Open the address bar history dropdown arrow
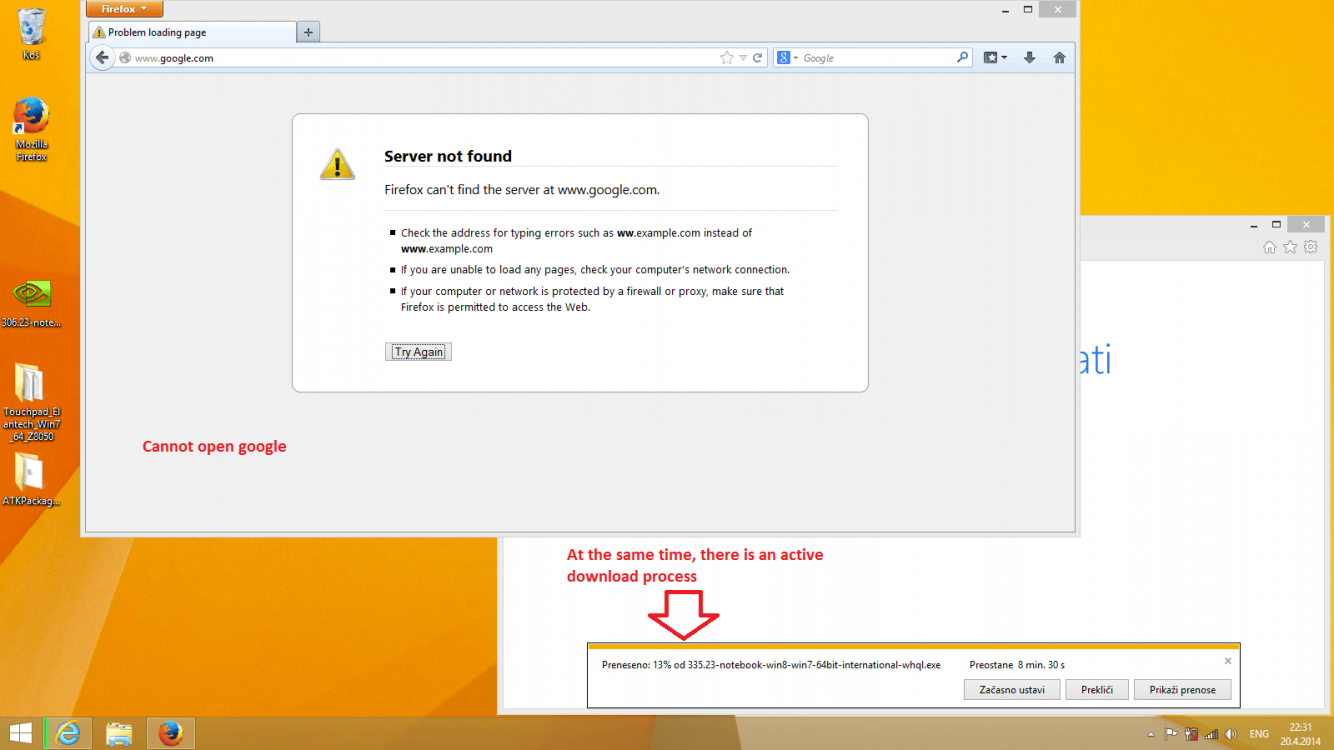The height and width of the screenshot is (750, 1334). (x=742, y=58)
